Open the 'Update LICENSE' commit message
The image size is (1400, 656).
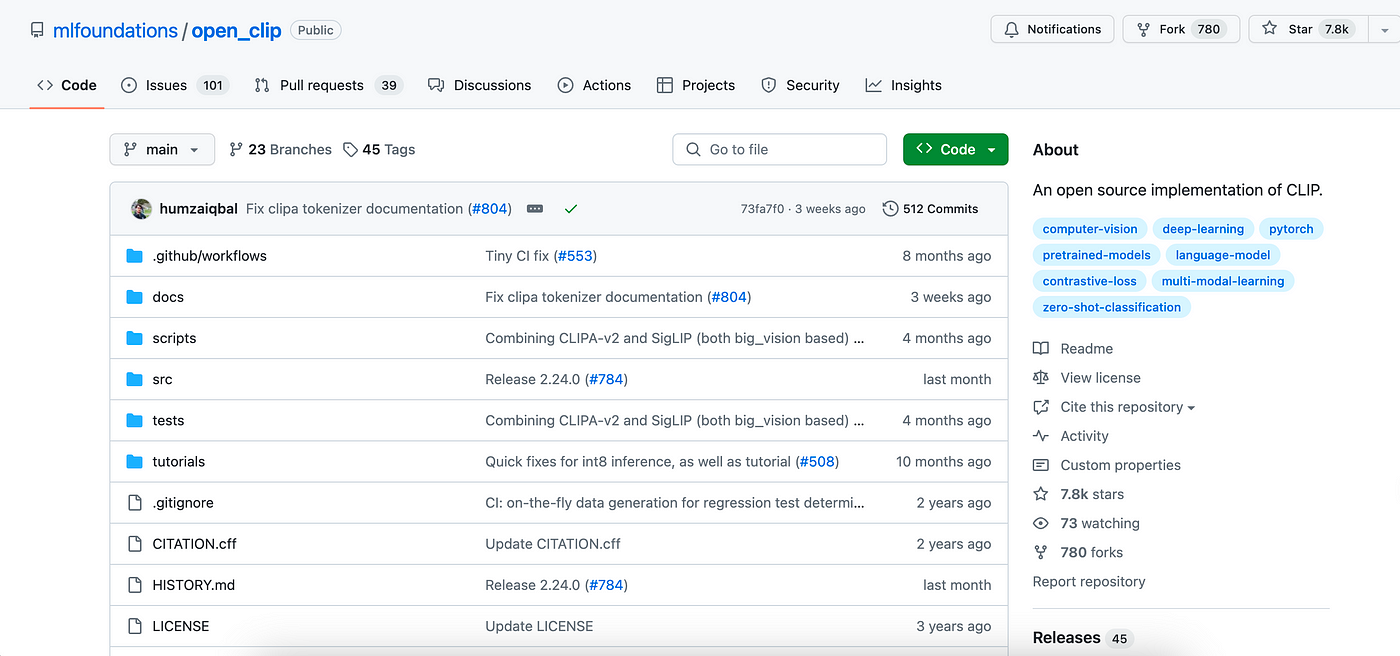539,626
